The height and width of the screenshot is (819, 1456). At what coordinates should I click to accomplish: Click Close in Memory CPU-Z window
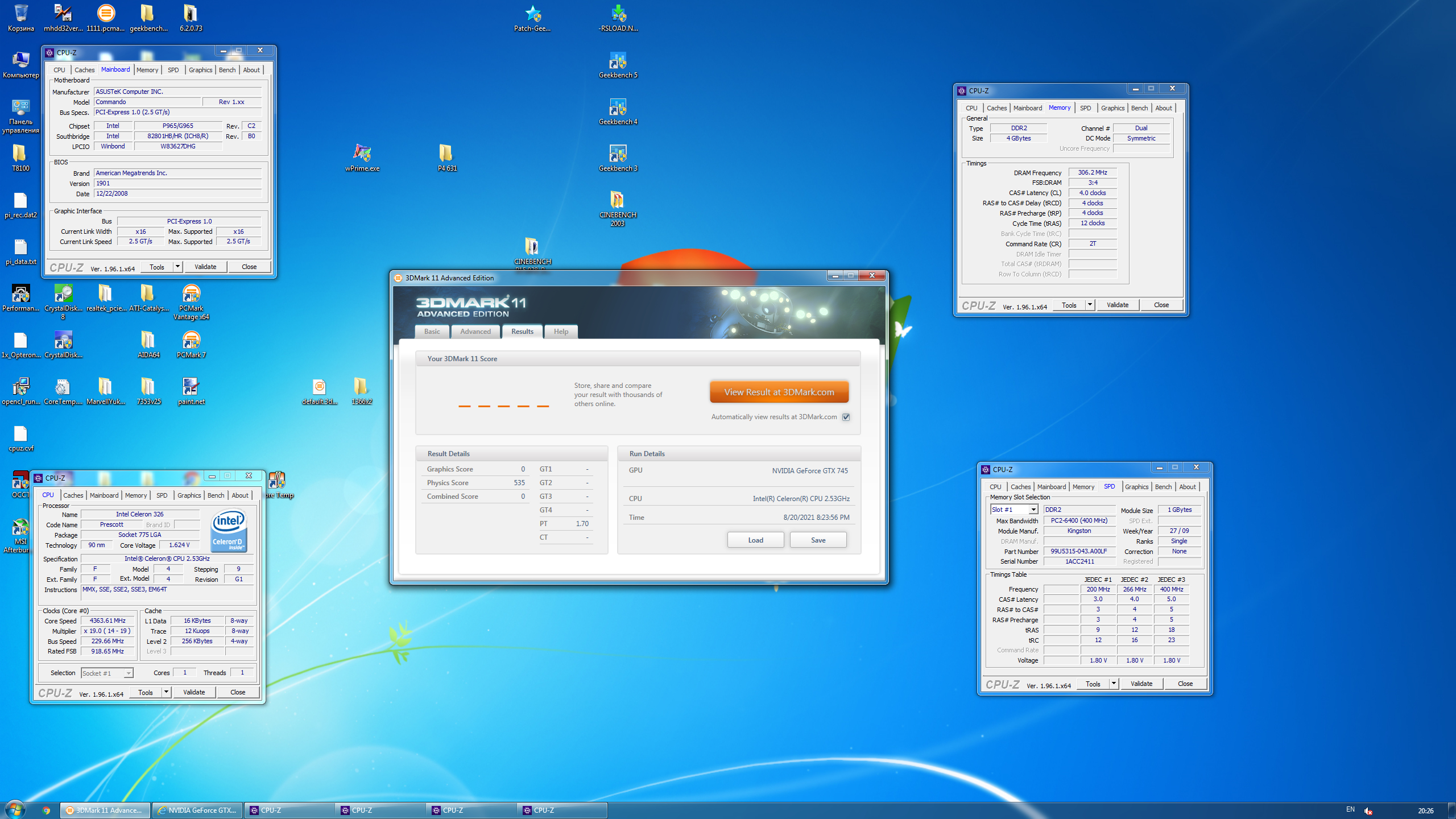click(1161, 305)
